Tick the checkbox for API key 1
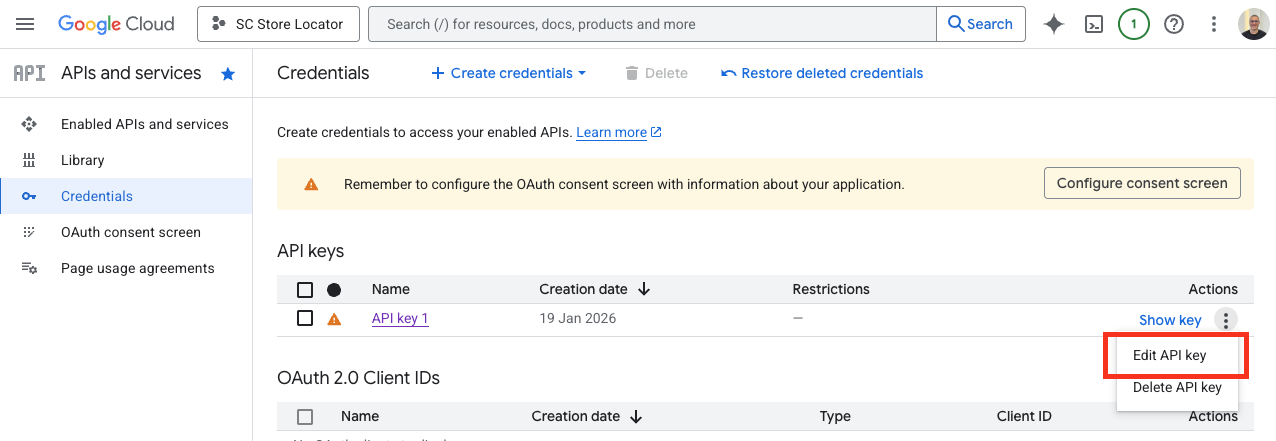Screen dimensions: 1276x441 [305, 319]
